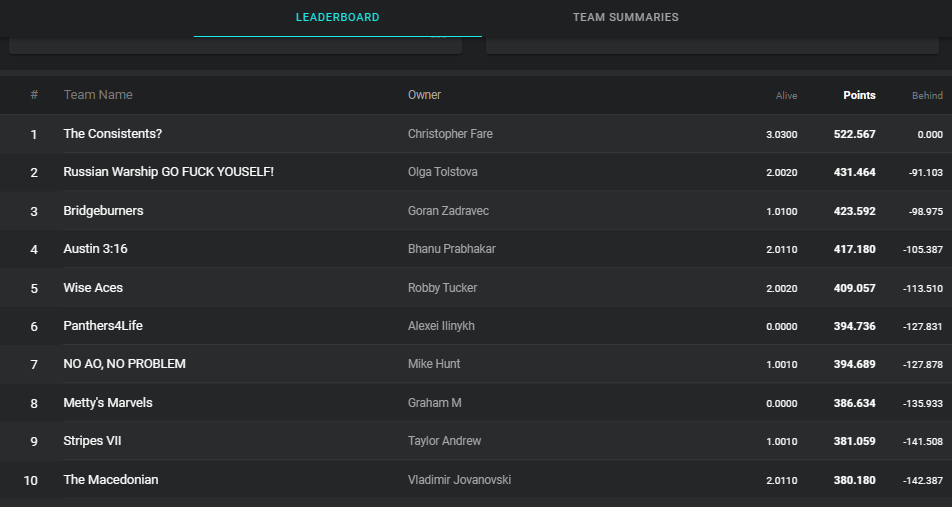Viewport: 952px width, 507px height.
Task: Open the Team Summaries tab
Action: (x=626, y=18)
